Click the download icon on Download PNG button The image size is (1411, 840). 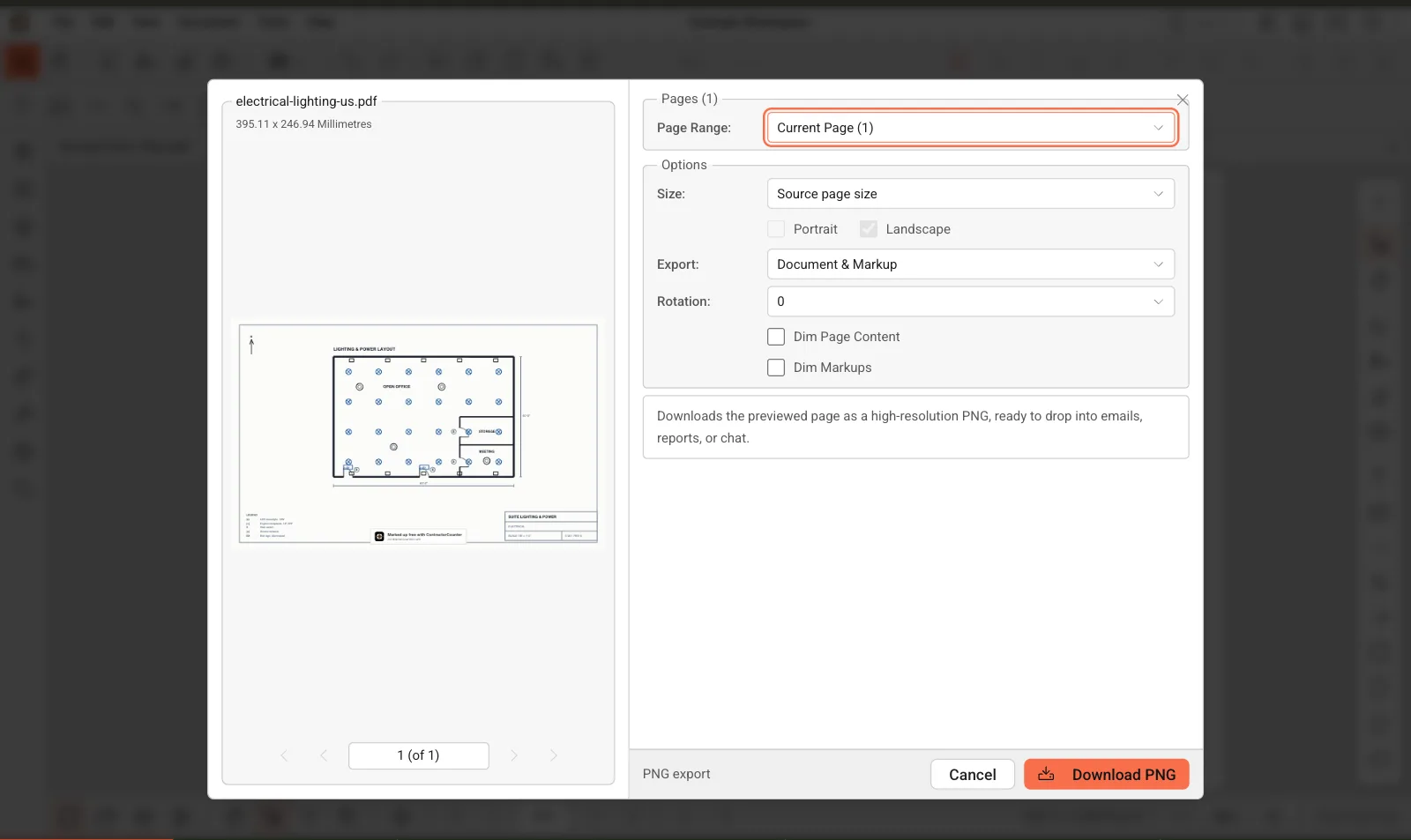[x=1046, y=774]
